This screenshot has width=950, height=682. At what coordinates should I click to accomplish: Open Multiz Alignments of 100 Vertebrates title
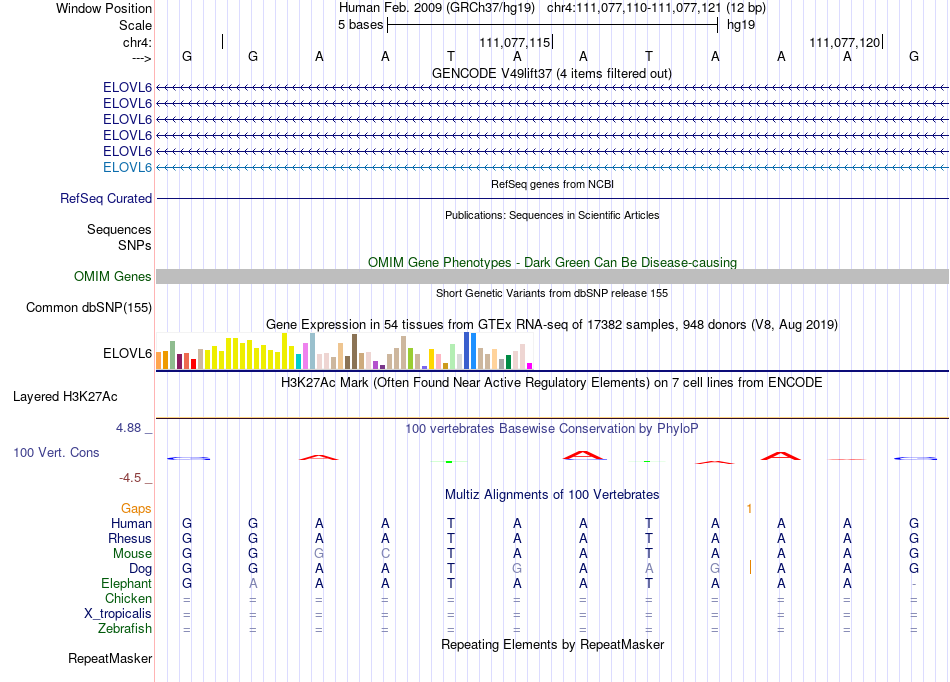coord(552,495)
